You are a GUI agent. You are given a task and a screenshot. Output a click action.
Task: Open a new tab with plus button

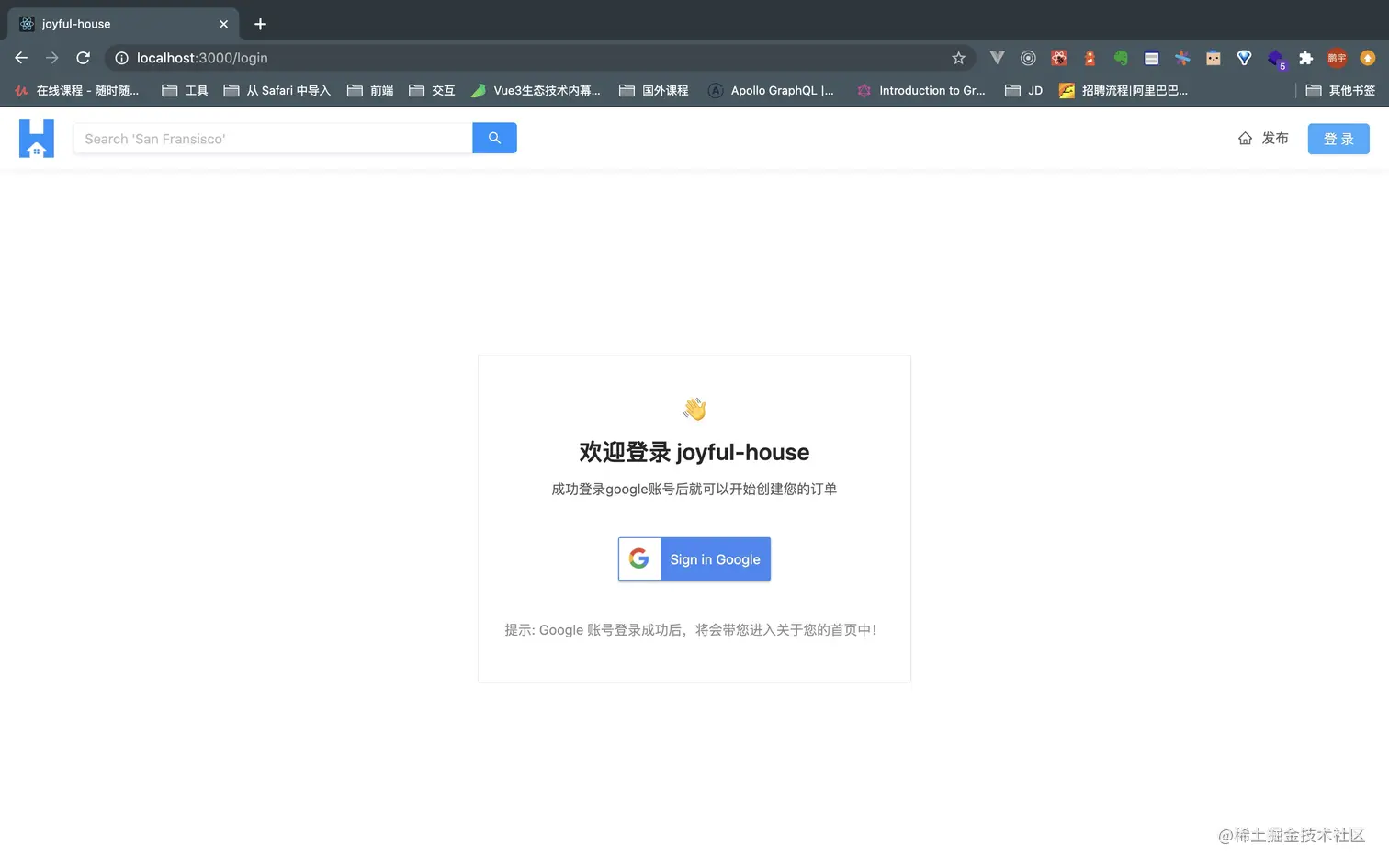(260, 24)
